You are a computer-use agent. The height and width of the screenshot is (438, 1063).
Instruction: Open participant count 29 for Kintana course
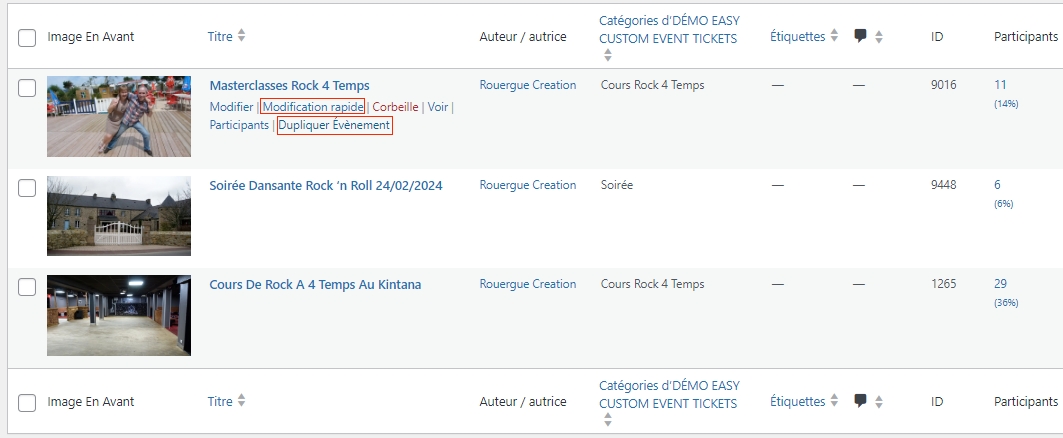pos(1000,284)
